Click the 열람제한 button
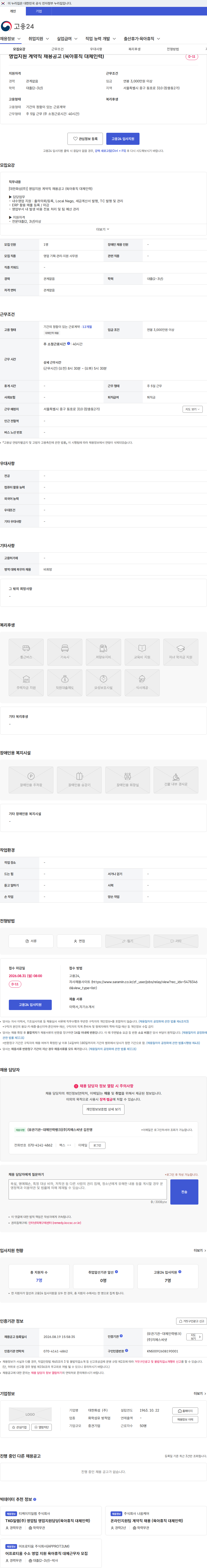207x1568 pixels. click(x=42, y=1427)
